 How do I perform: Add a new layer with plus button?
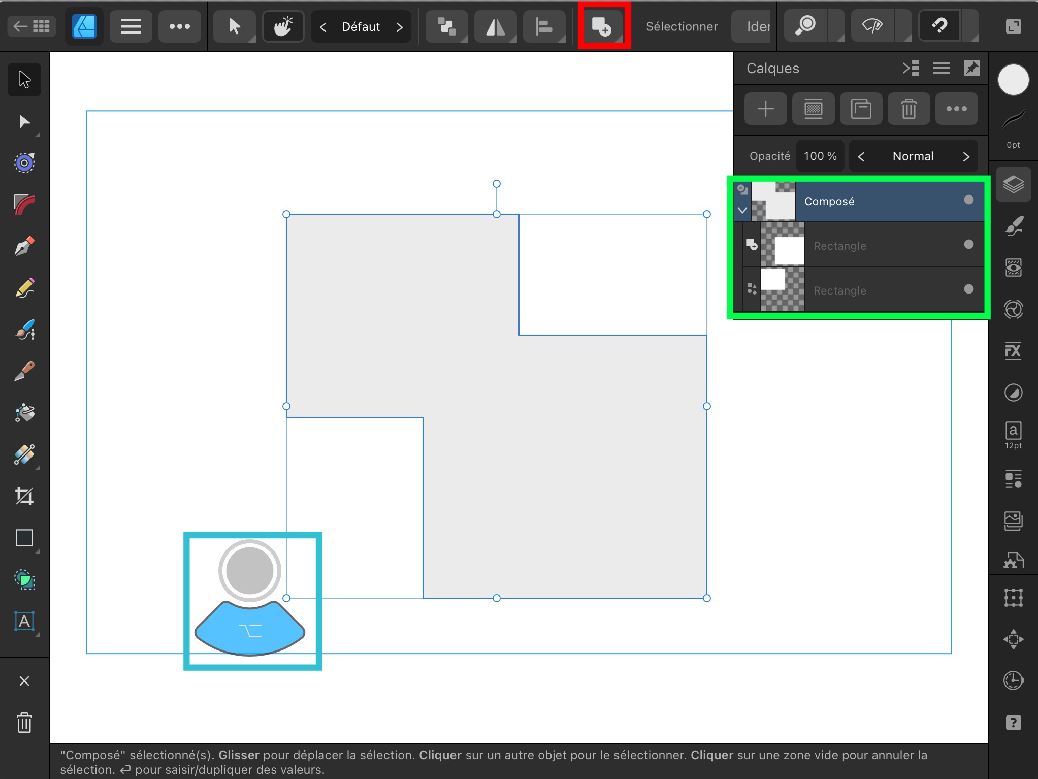pos(766,109)
